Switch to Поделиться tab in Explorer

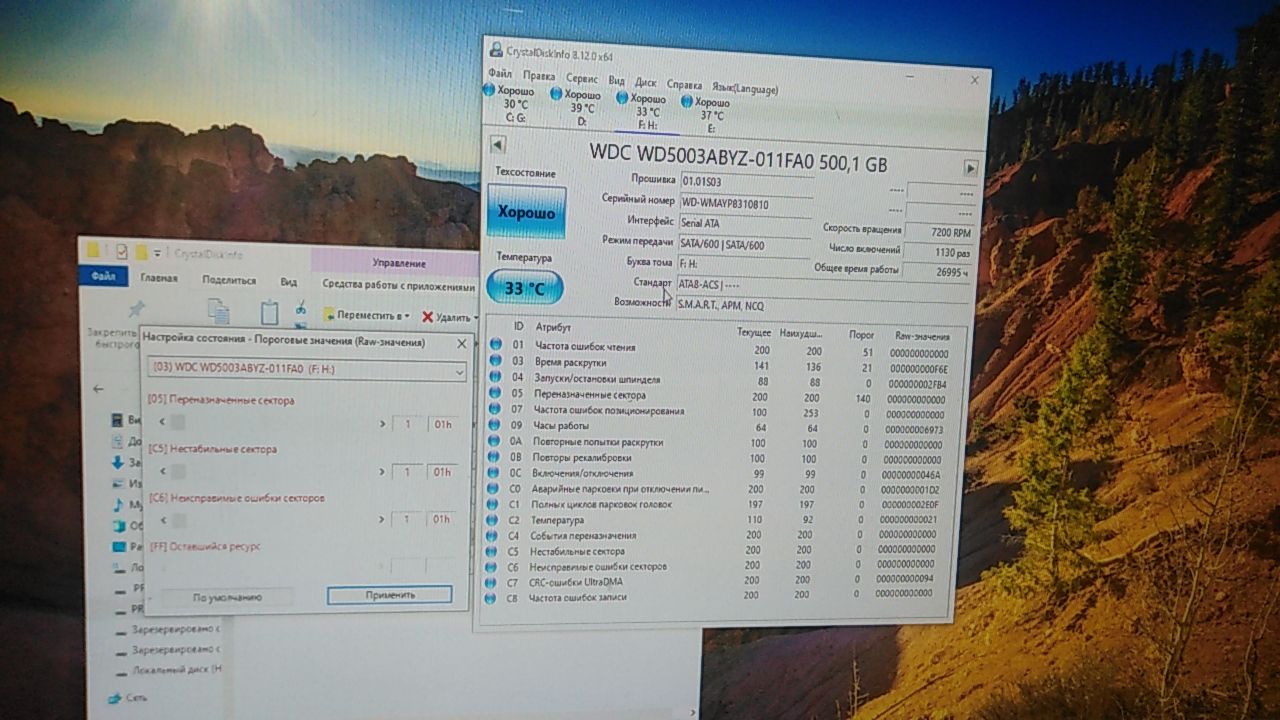pos(228,280)
